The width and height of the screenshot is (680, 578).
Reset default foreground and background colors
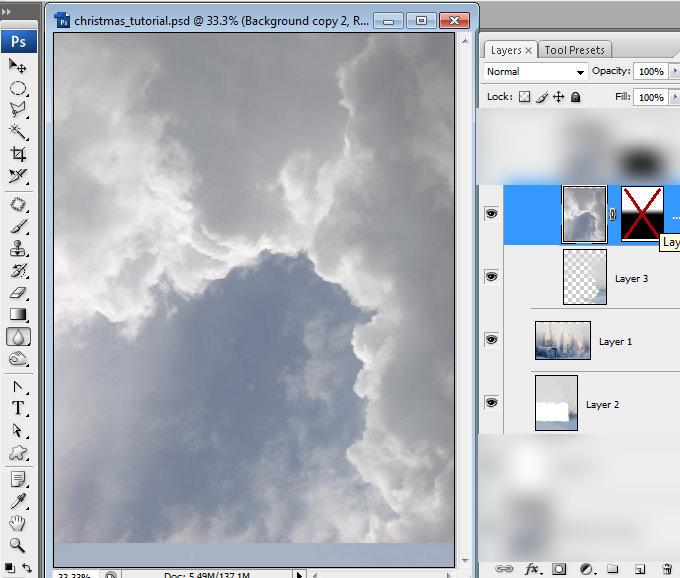(9, 568)
